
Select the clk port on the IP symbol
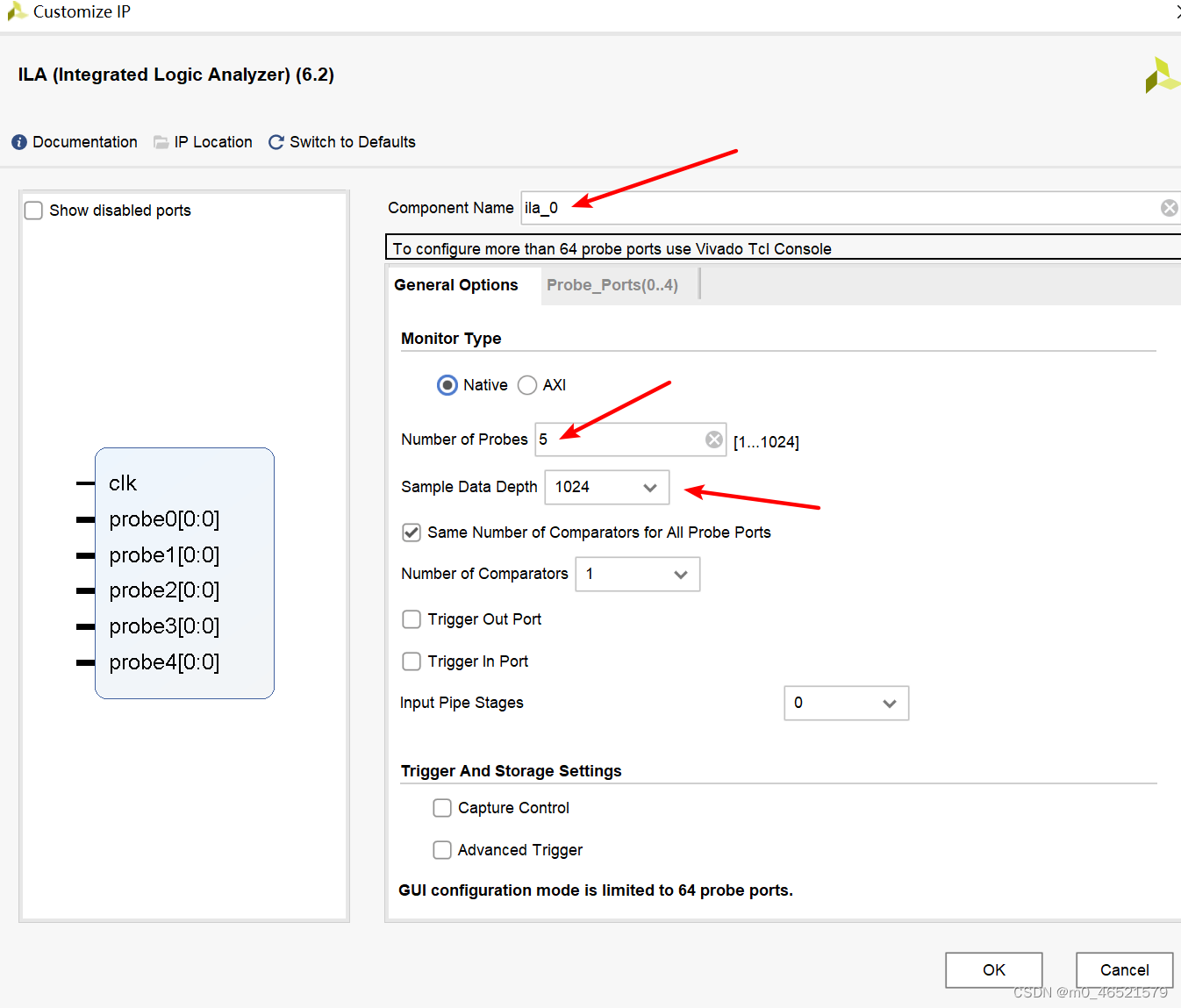(x=123, y=483)
